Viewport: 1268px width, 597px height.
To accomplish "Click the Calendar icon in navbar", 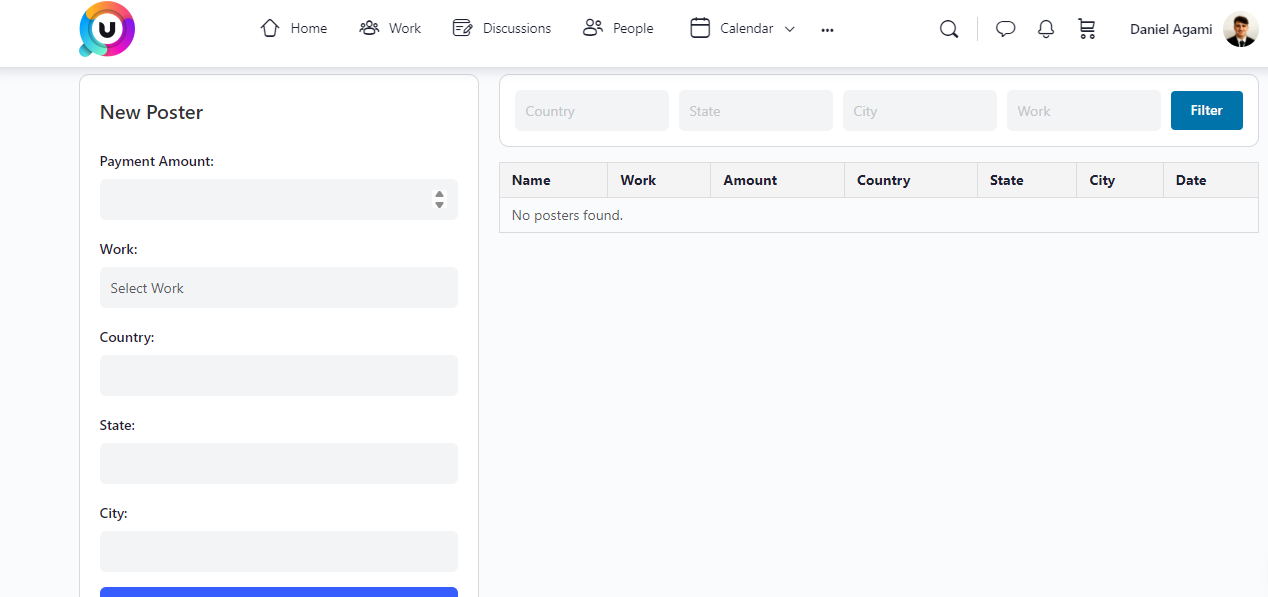I will pyautogui.click(x=700, y=28).
